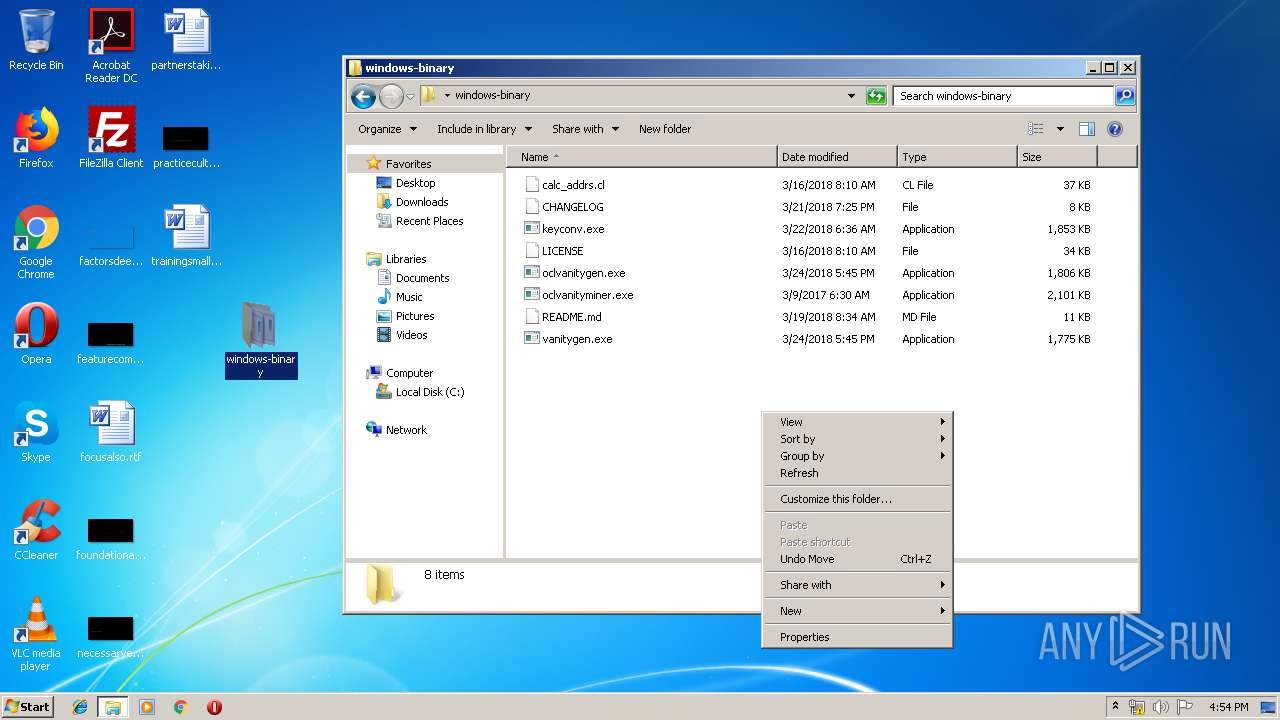1280x720 pixels.
Task: Click the New folder button
Action: pos(665,129)
